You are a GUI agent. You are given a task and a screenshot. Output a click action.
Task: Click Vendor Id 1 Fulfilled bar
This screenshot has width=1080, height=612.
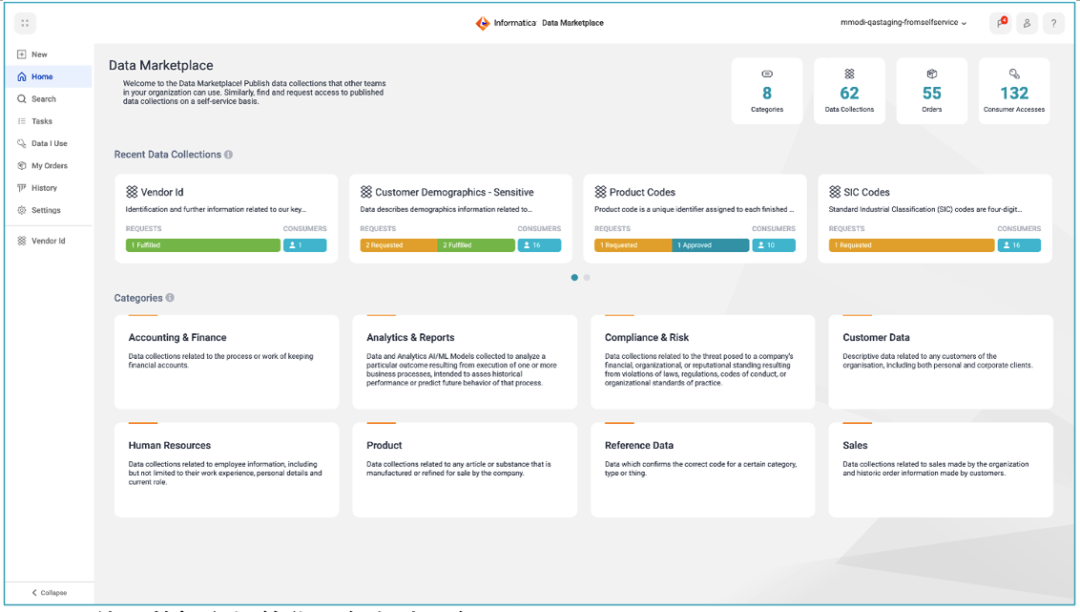click(x=203, y=245)
